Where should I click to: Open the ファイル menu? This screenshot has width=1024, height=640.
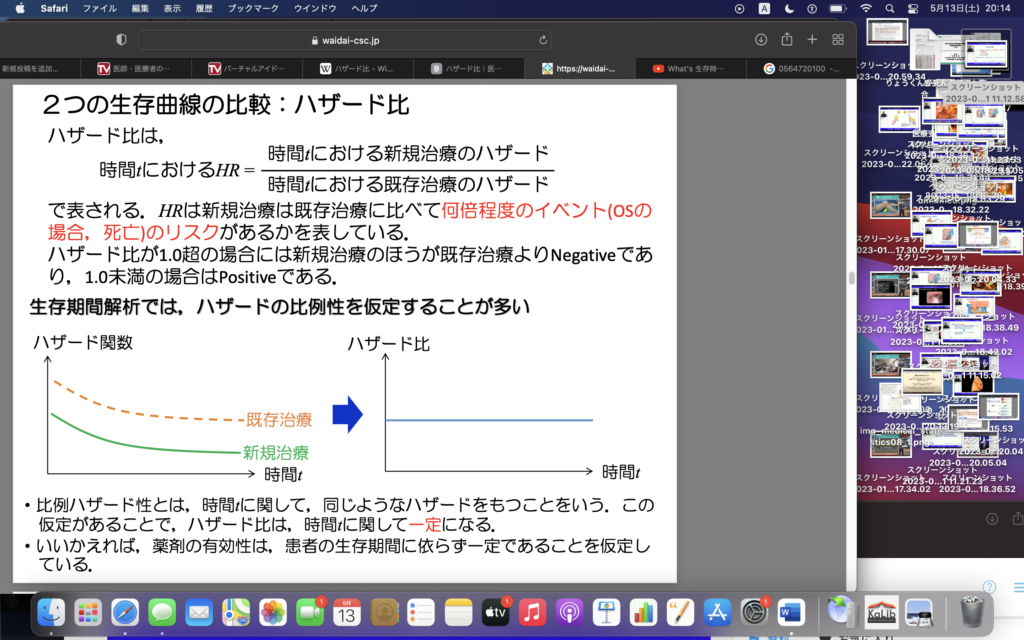99,8
